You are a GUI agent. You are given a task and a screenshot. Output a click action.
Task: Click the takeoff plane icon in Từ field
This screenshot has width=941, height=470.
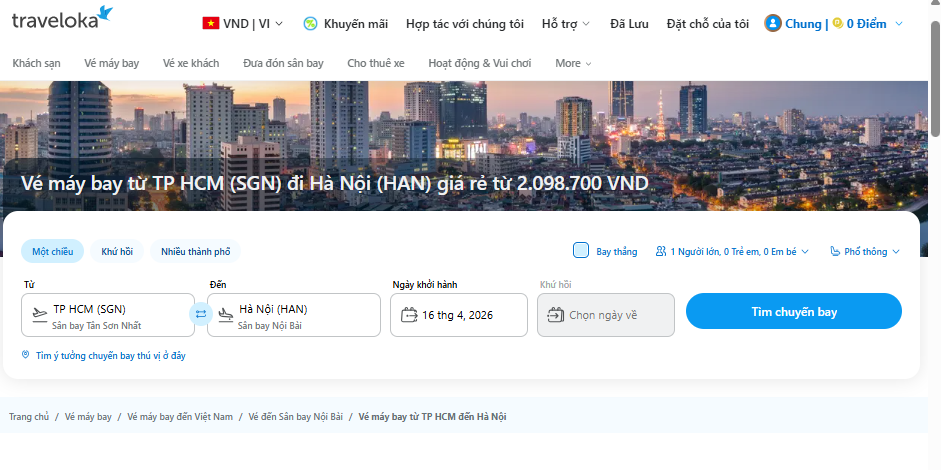(x=39, y=315)
